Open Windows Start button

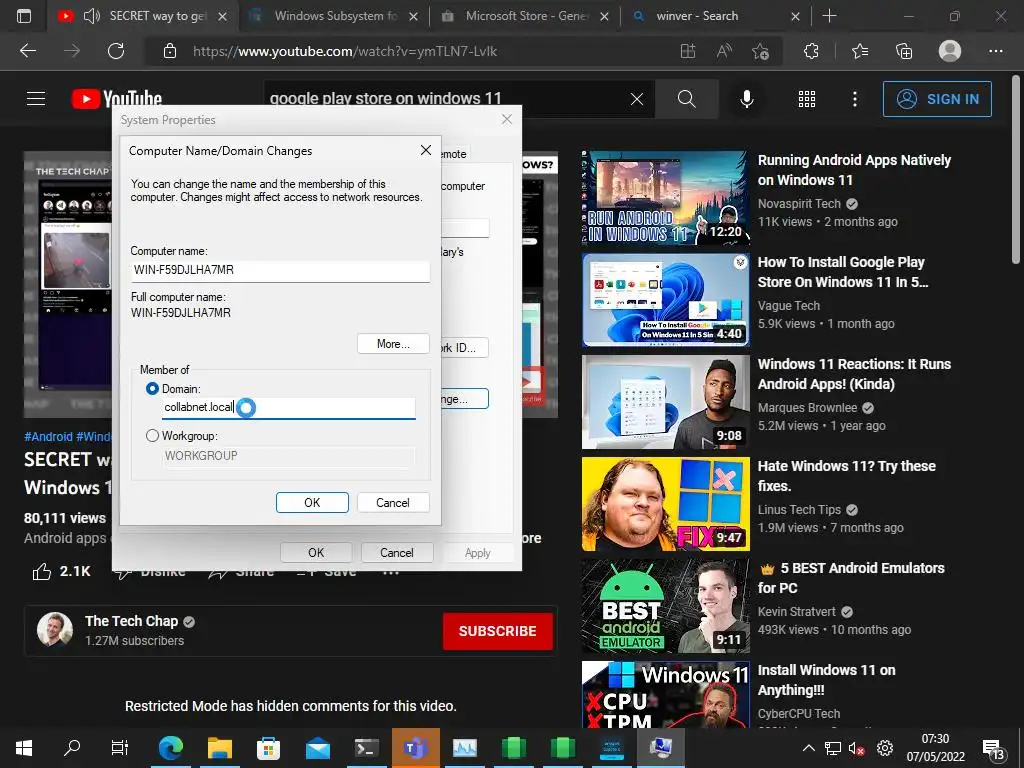pyautogui.click(x=24, y=748)
